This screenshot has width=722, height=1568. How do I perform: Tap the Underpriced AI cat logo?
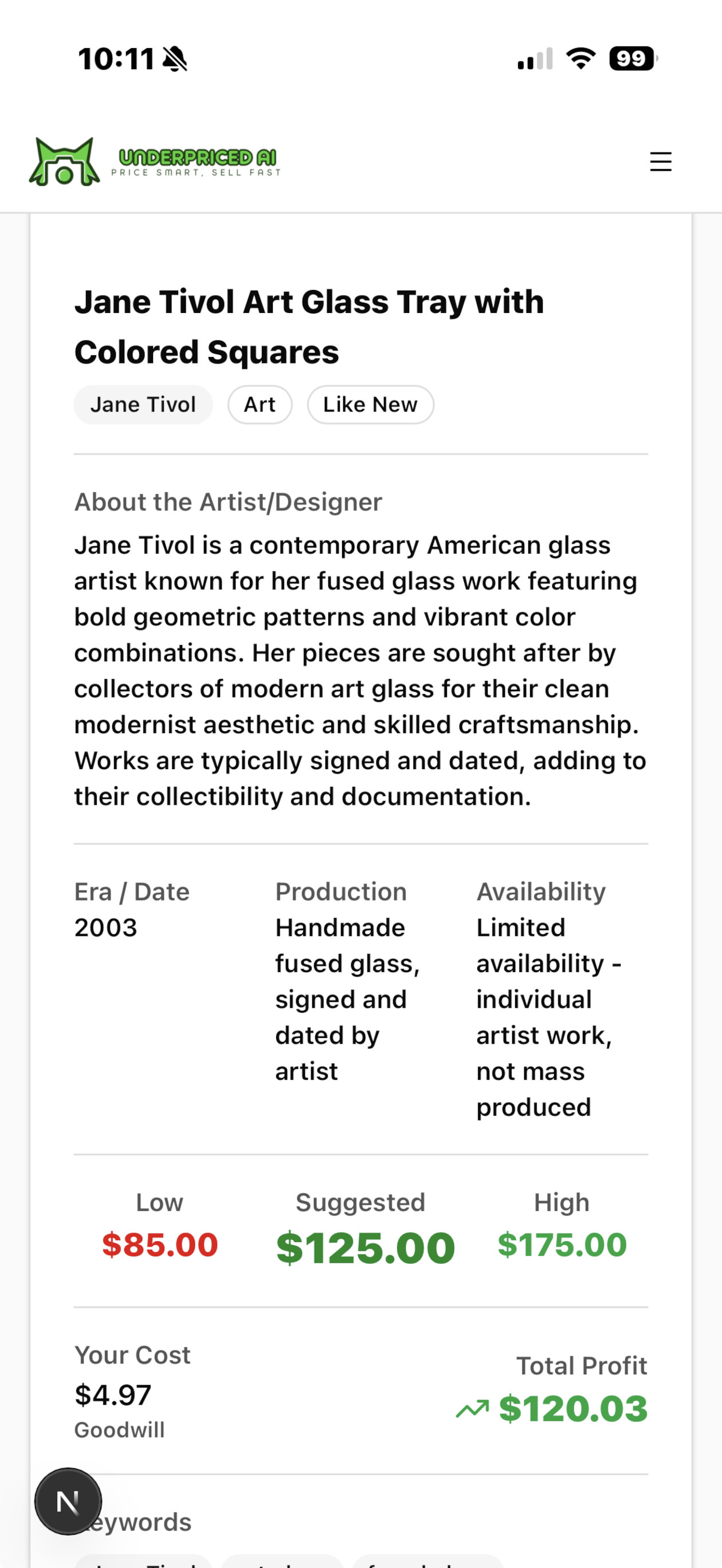pyautogui.click(x=65, y=161)
